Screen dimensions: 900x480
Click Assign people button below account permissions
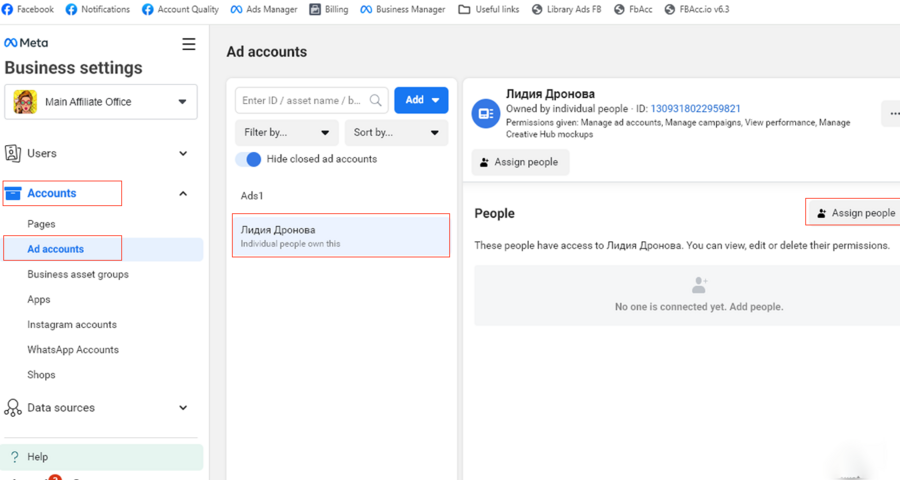click(520, 162)
